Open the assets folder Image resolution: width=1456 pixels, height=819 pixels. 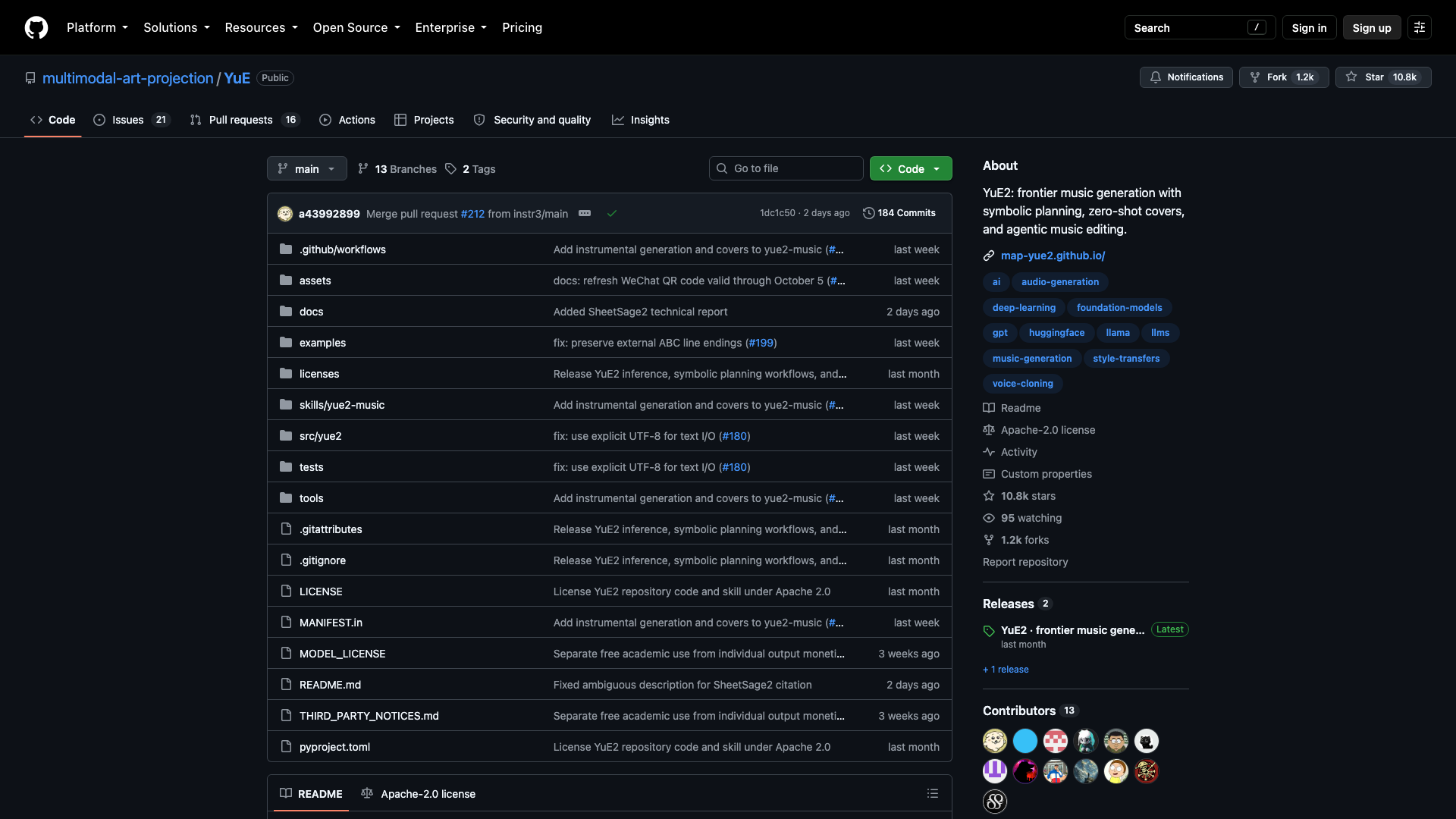[315, 281]
